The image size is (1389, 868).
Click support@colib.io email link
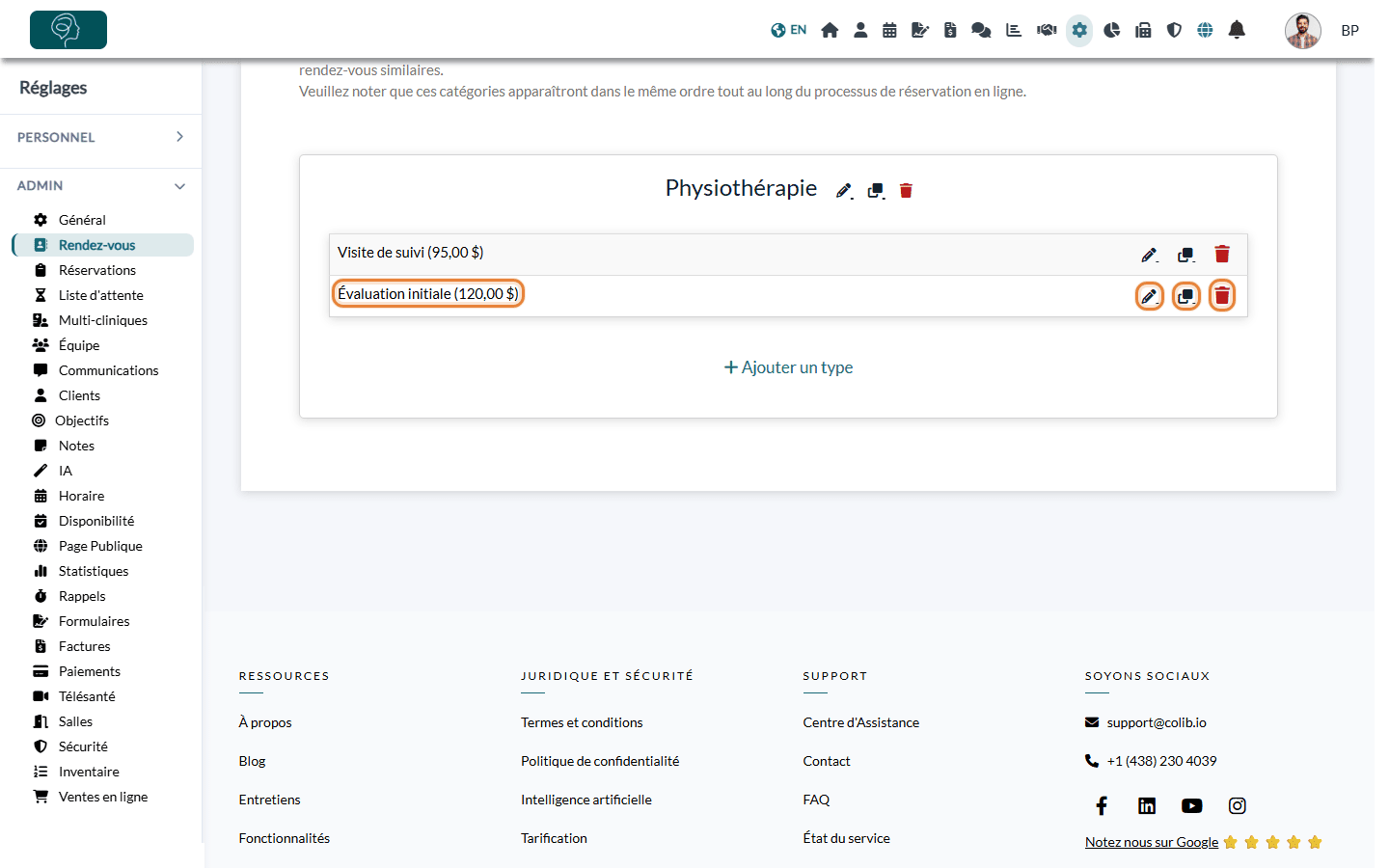[x=1157, y=722]
